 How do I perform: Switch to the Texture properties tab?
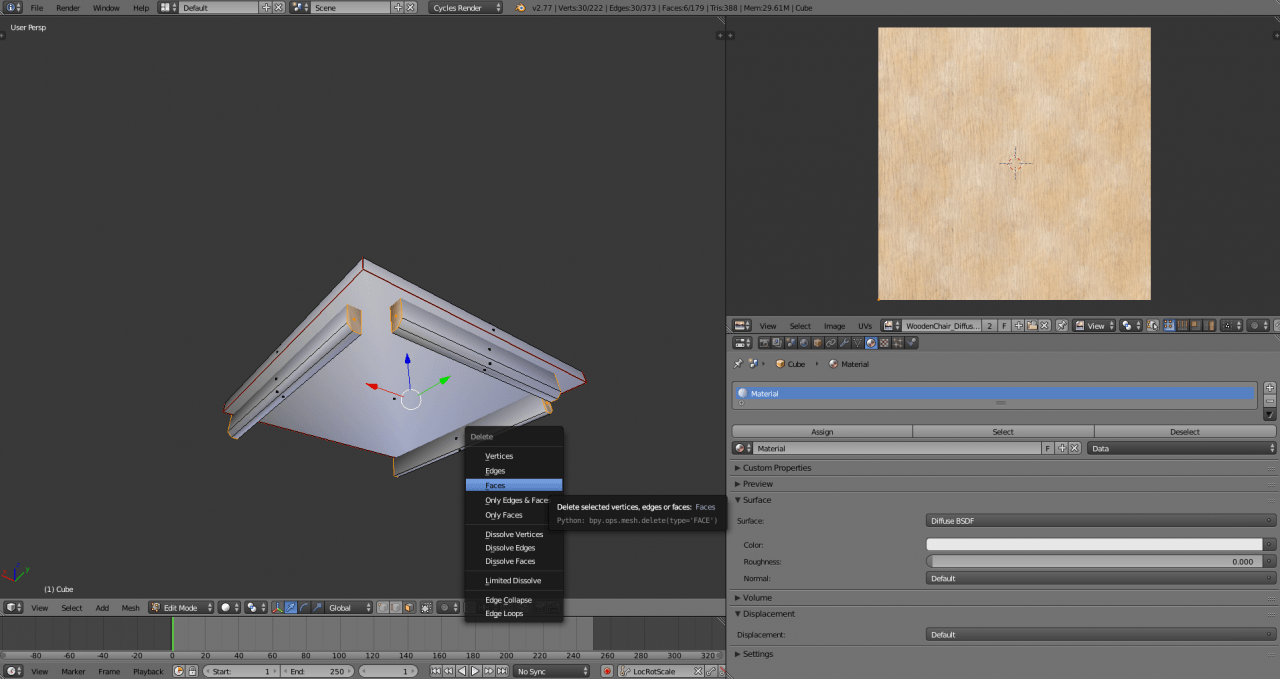pyautogui.click(x=884, y=343)
